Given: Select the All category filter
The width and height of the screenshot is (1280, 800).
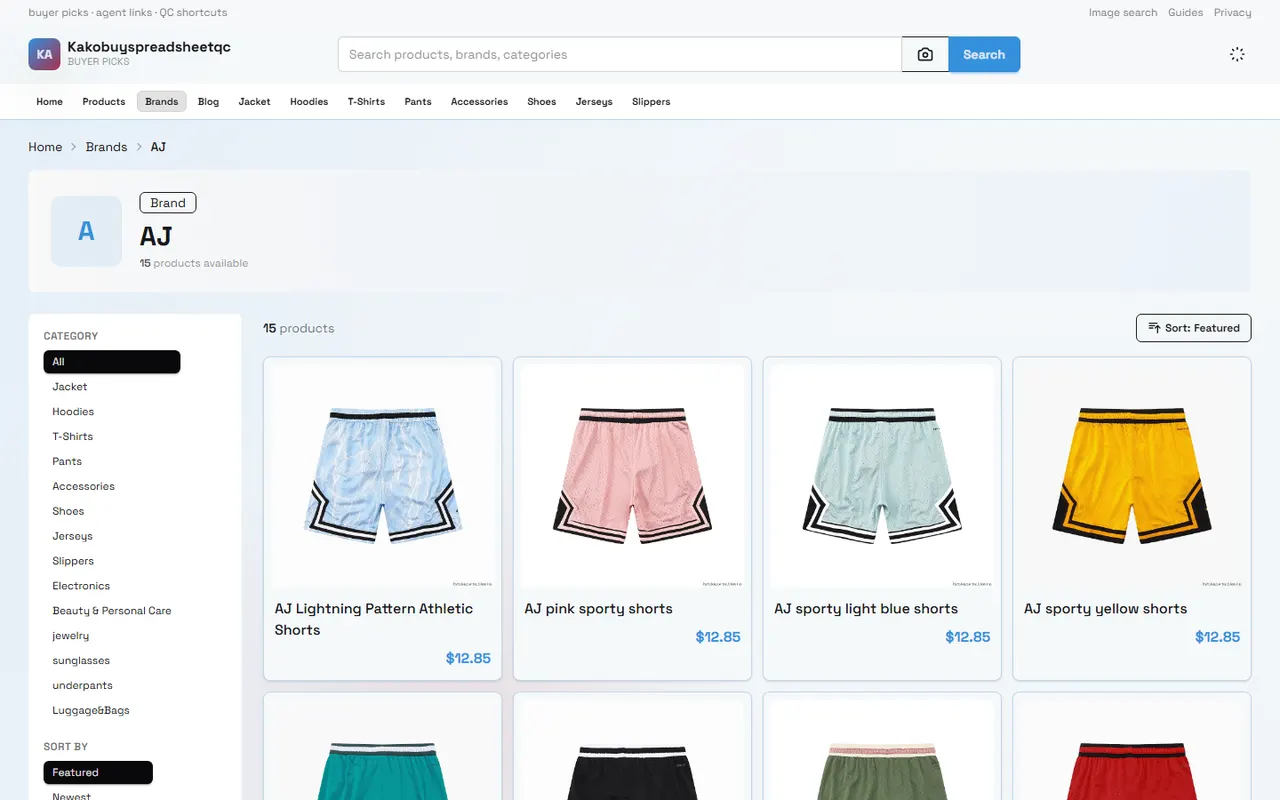Looking at the screenshot, I should pyautogui.click(x=112, y=362).
